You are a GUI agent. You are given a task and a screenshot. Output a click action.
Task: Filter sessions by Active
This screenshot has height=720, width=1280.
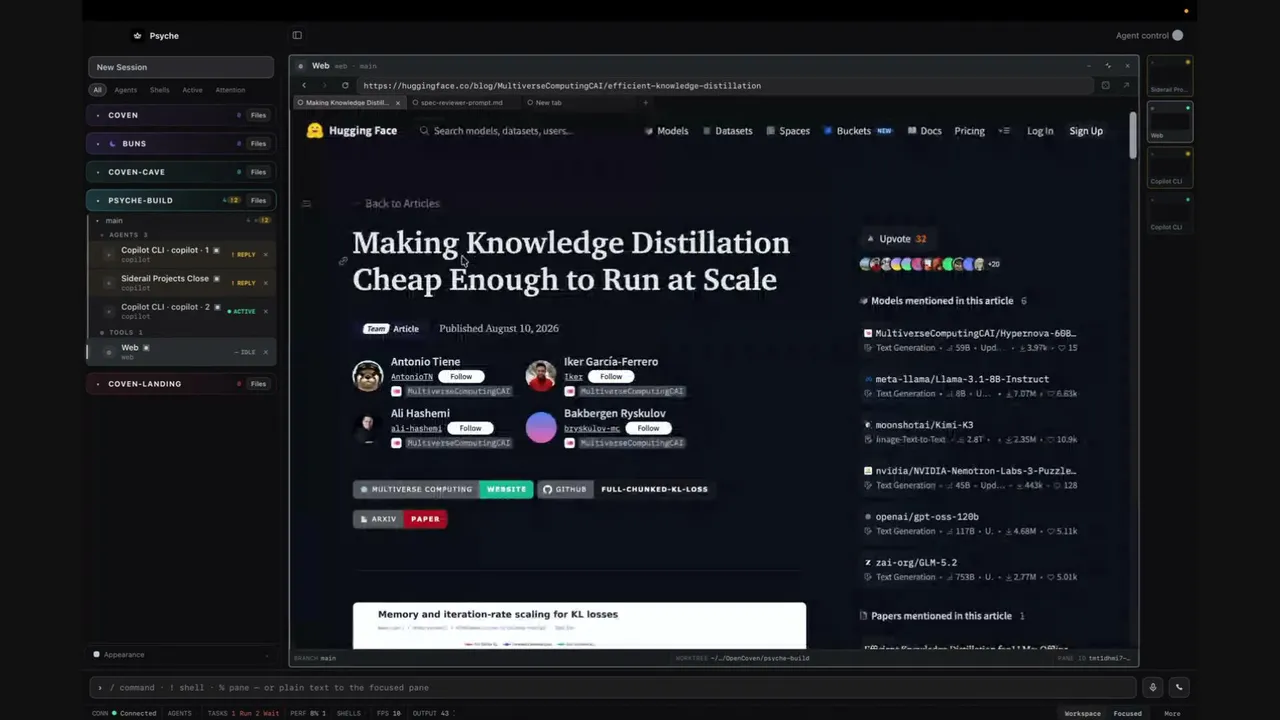pos(193,90)
